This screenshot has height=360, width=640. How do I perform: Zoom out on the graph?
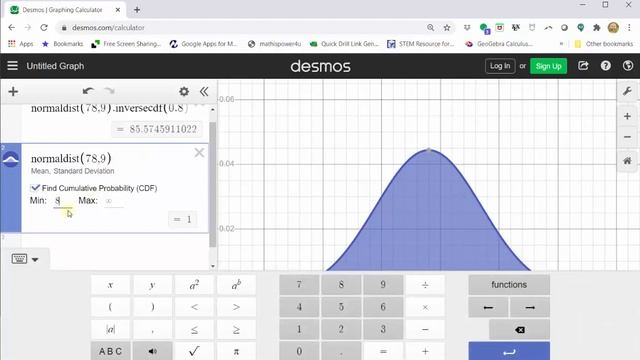(627, 137)
